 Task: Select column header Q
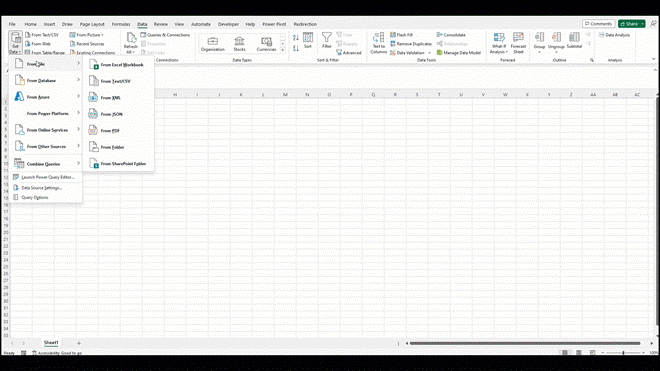point(373,95)
